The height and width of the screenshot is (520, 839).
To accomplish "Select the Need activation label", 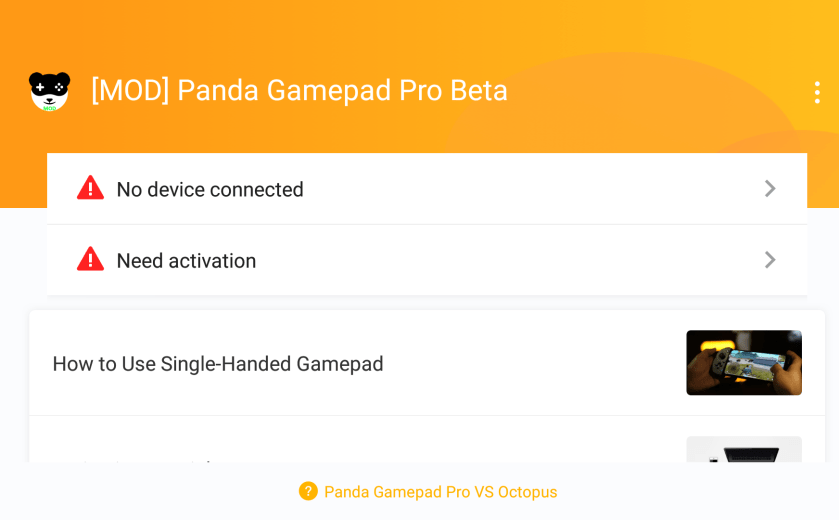I will (x=186, y=261).
